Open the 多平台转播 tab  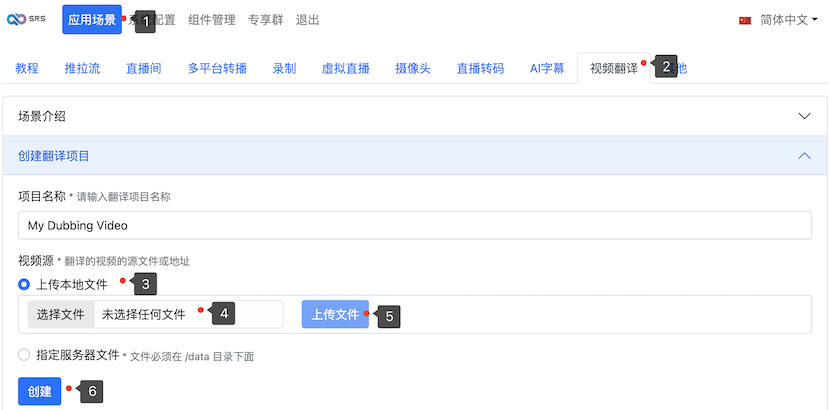point(217,69)
